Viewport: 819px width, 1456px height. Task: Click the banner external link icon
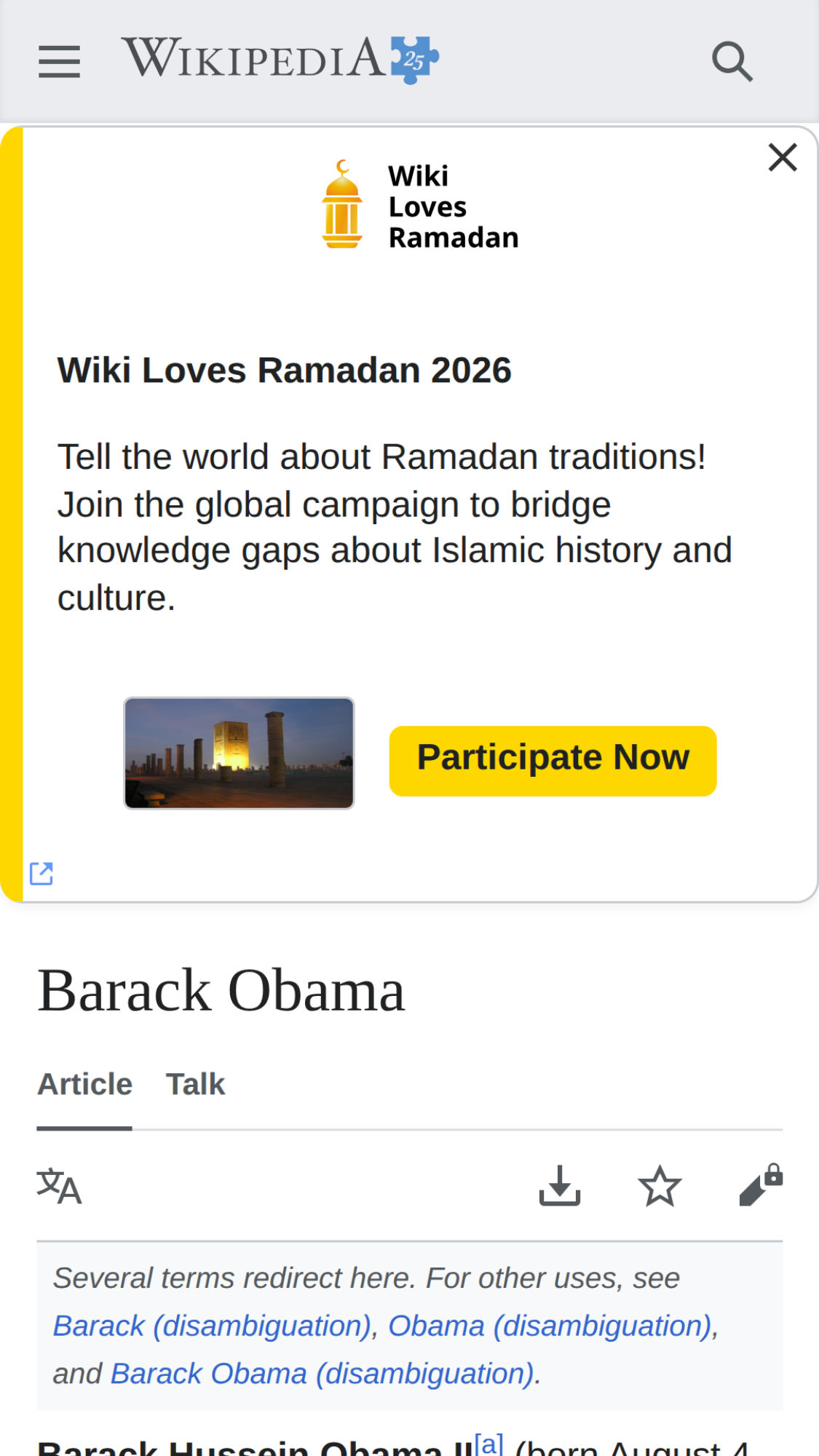[41, 873]
